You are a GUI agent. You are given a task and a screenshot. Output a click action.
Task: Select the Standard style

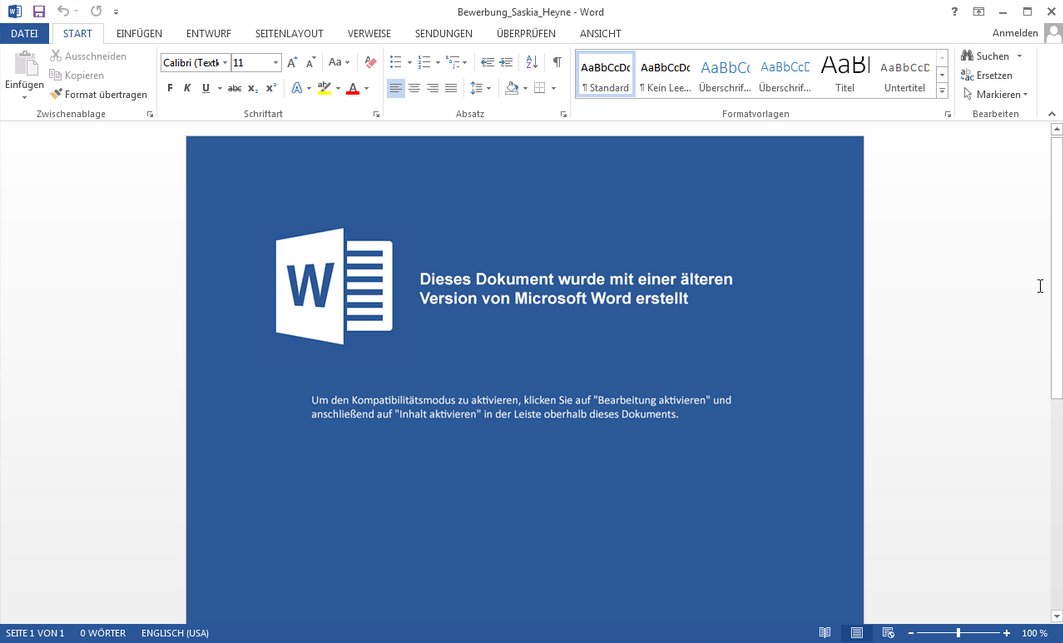(605, 74)
